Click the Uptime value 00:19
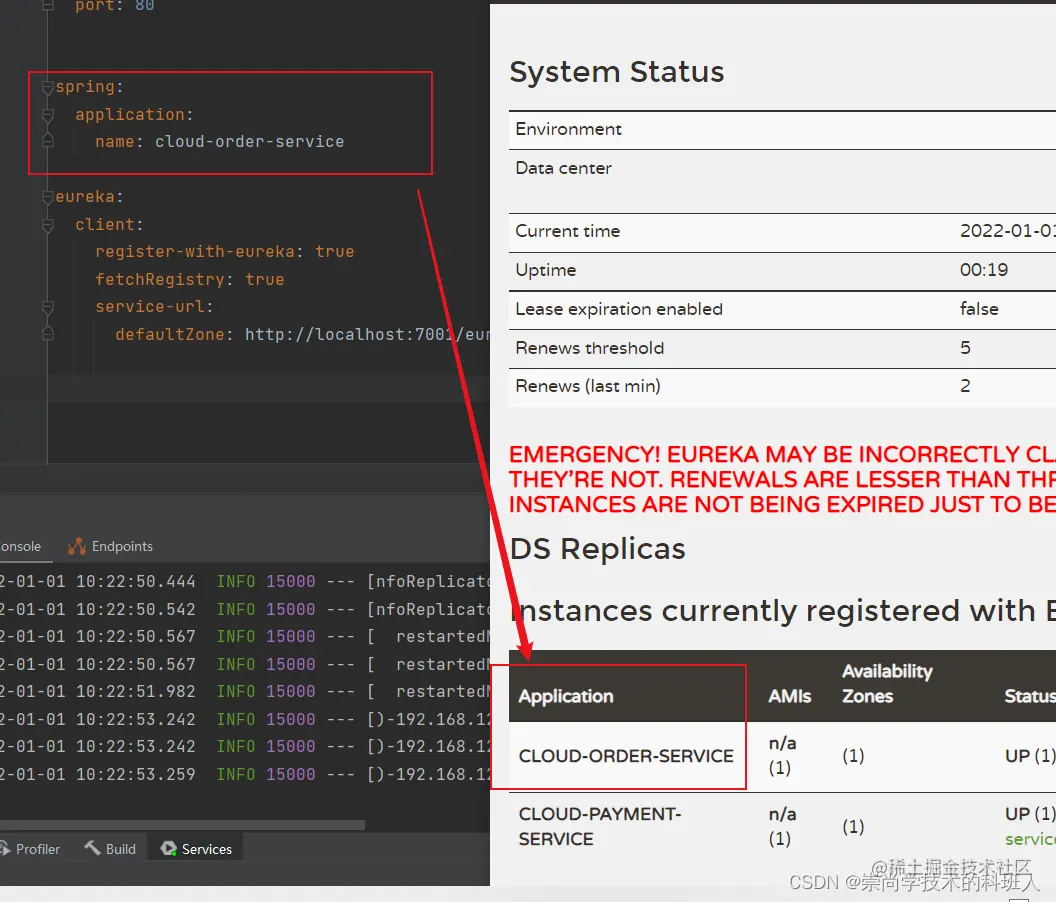The image size is (1056, 902). (x=984, y=270)
